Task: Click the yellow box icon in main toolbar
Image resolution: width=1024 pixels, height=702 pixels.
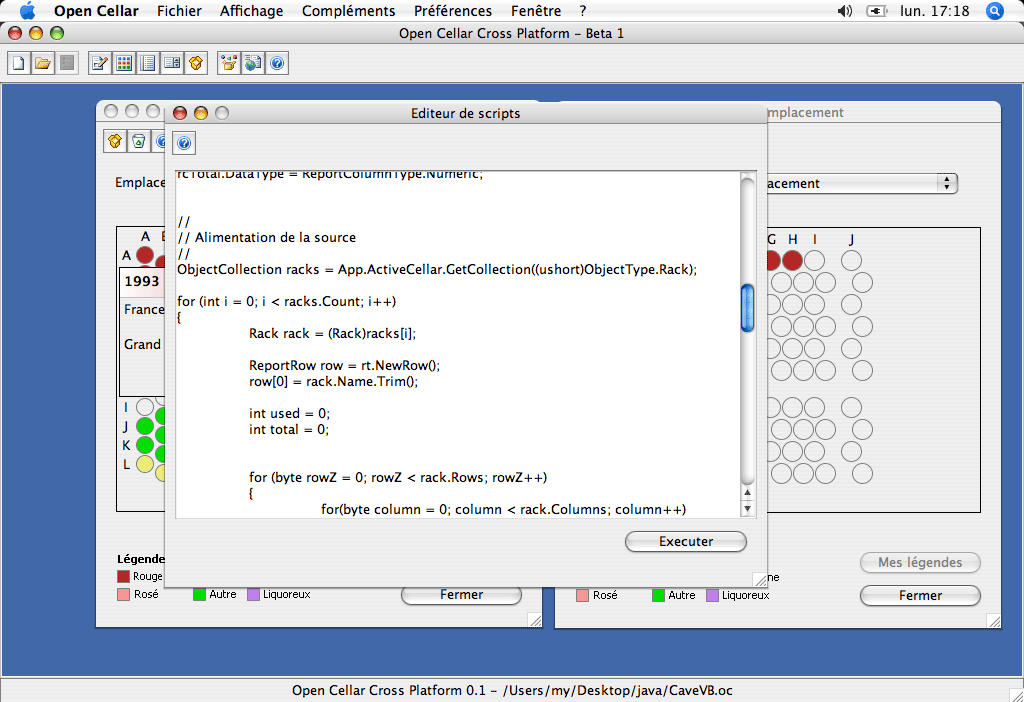Action: (196, 63)
